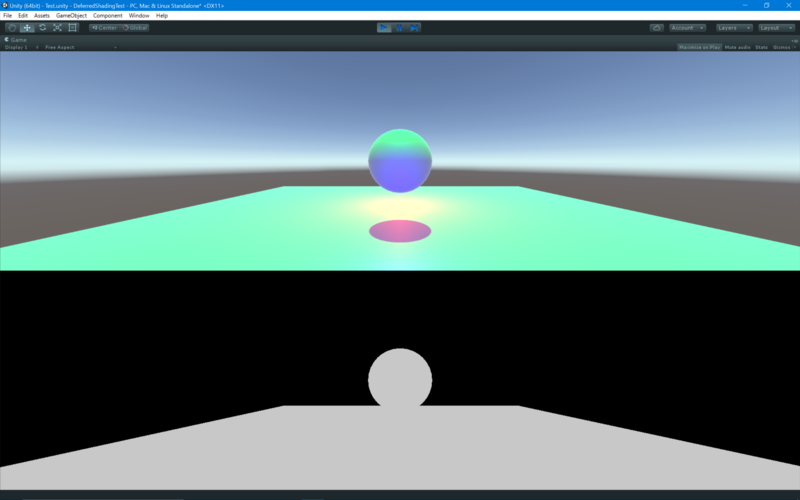Open the Assets menu
Viewport: 800px width, 500px height.
[42, 16]
